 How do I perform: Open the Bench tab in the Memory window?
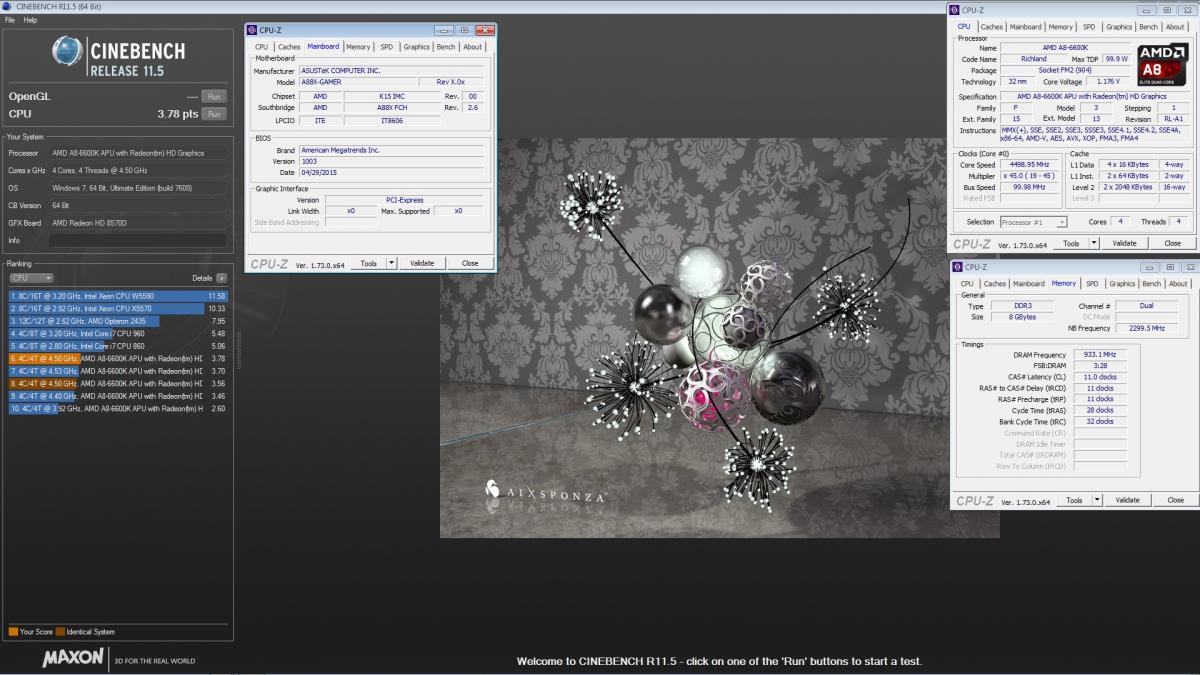[x=1152, y=284]
